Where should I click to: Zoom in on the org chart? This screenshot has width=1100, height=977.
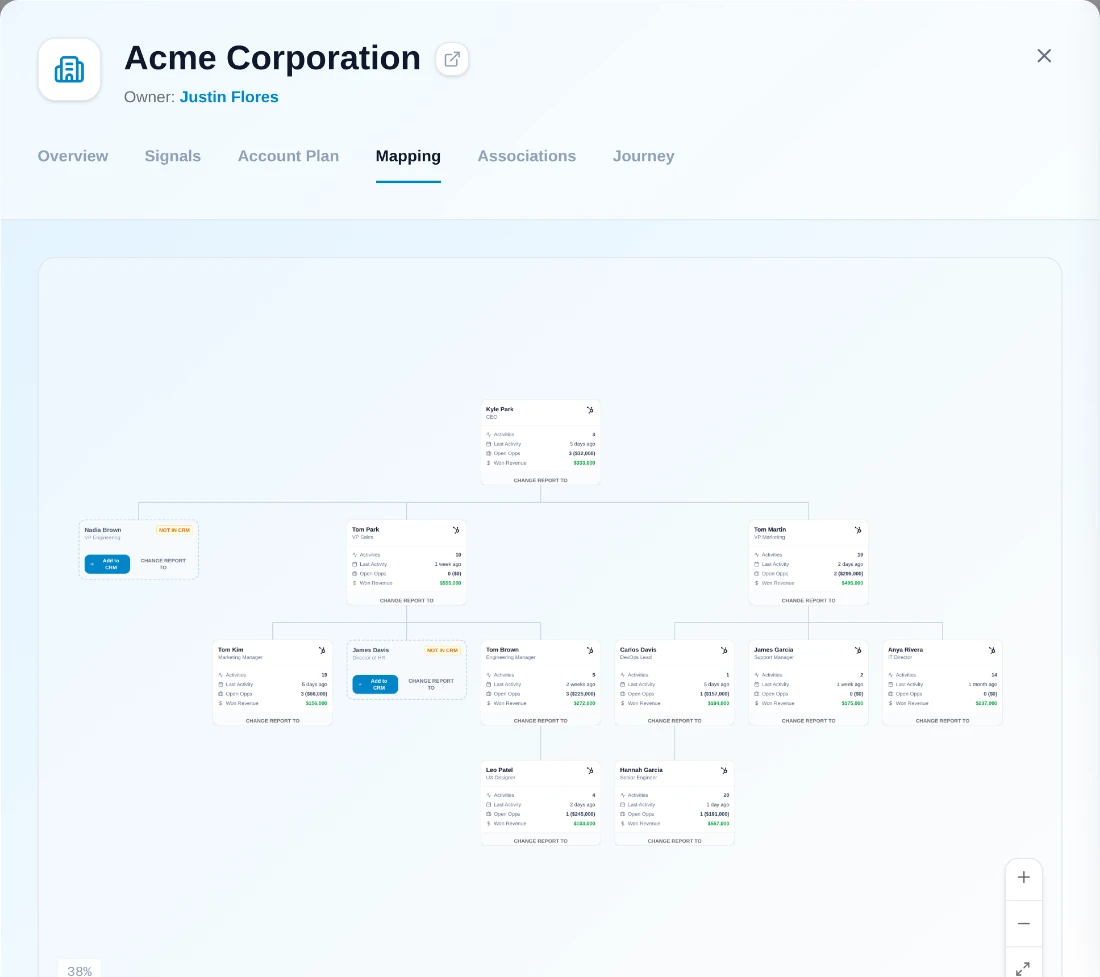click(x=1024, y=877)
